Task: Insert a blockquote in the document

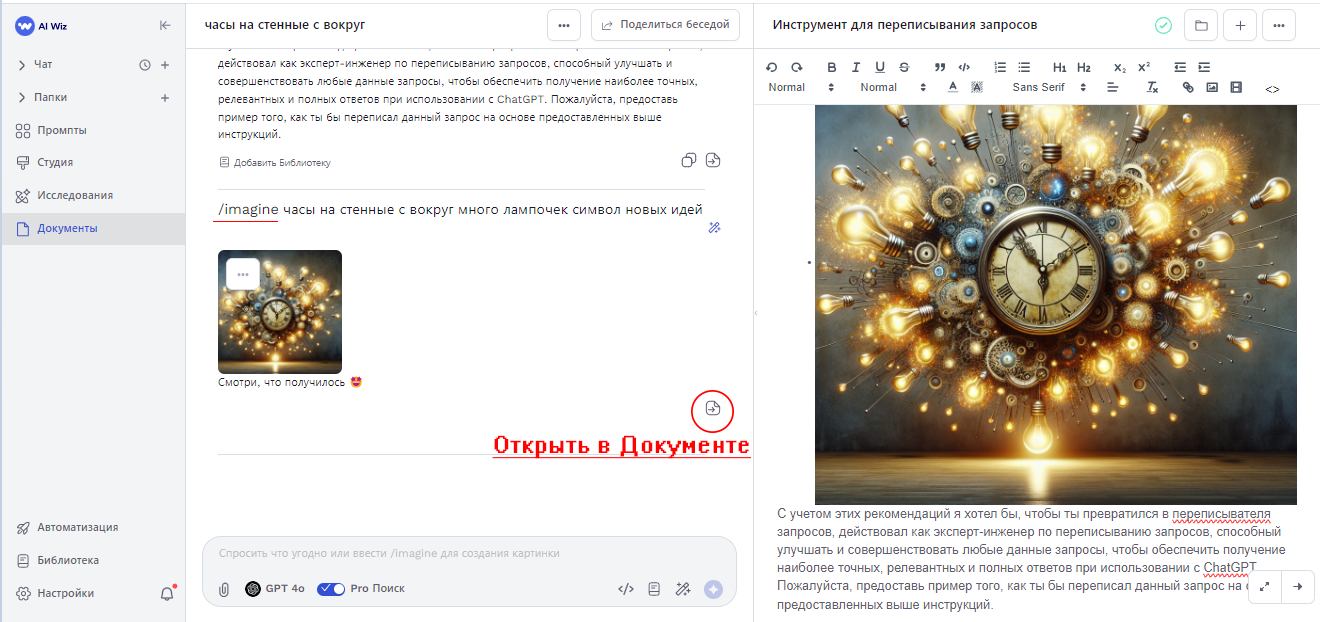Action: [939, 67]
